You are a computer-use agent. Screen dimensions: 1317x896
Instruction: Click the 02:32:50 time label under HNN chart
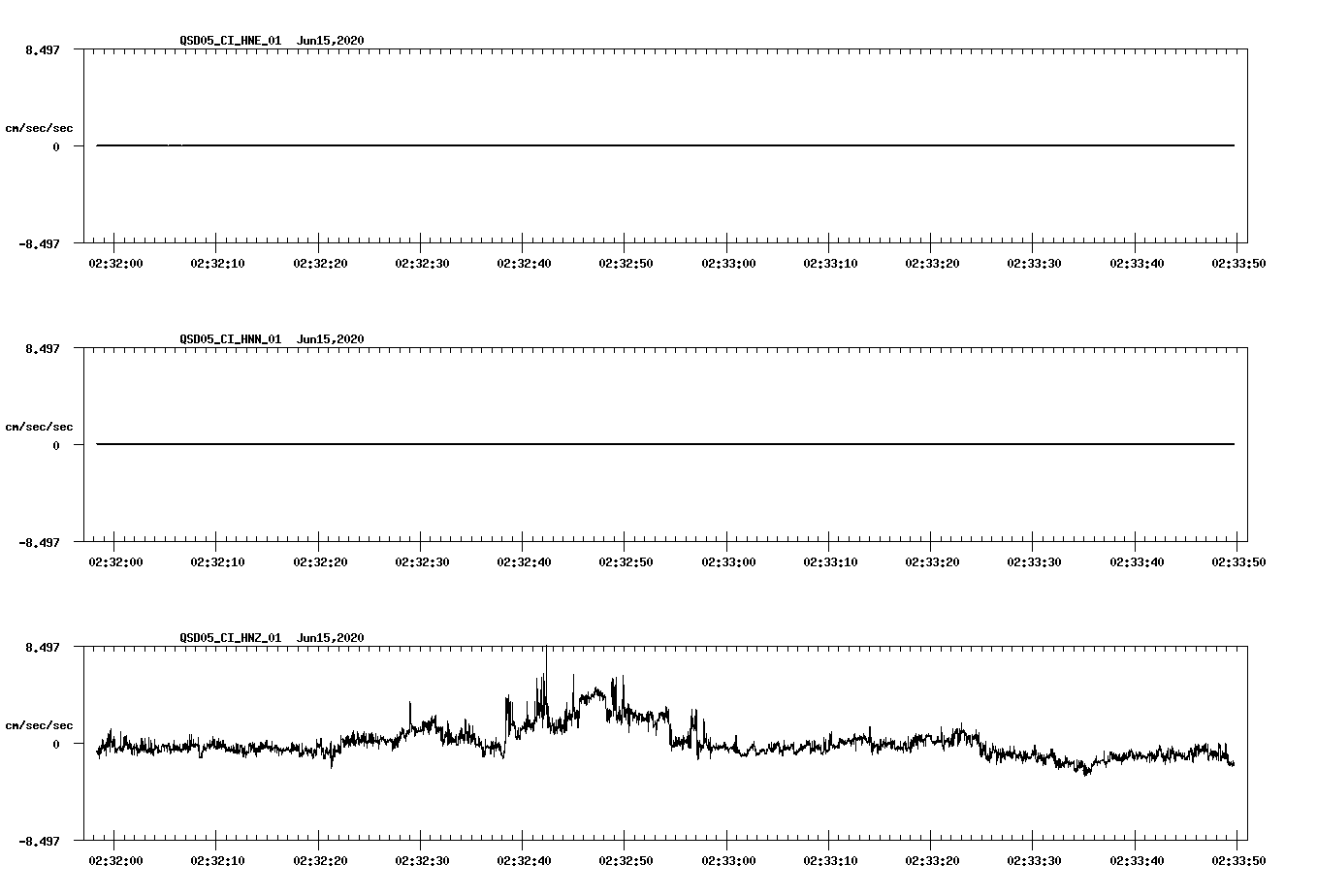tap(626, 561)
